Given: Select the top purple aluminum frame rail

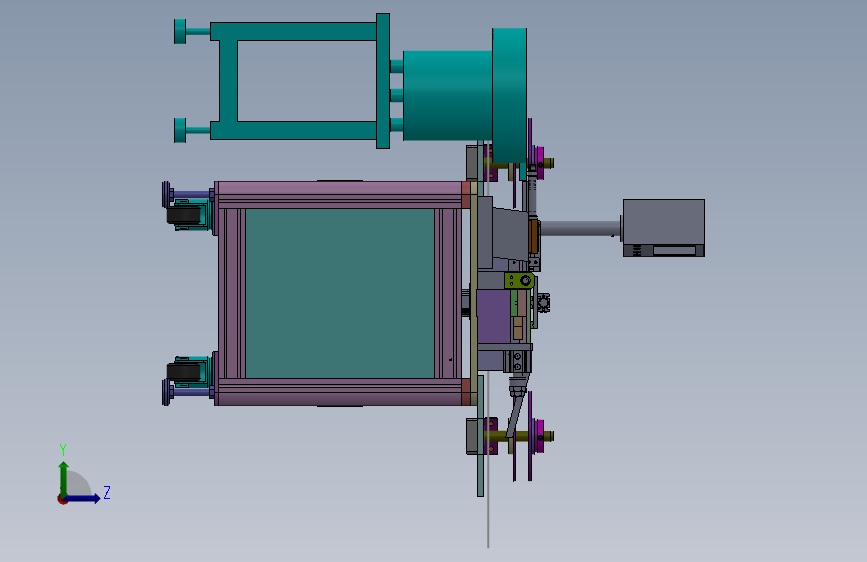Looking at the screenshot, I should click(338, 195).
